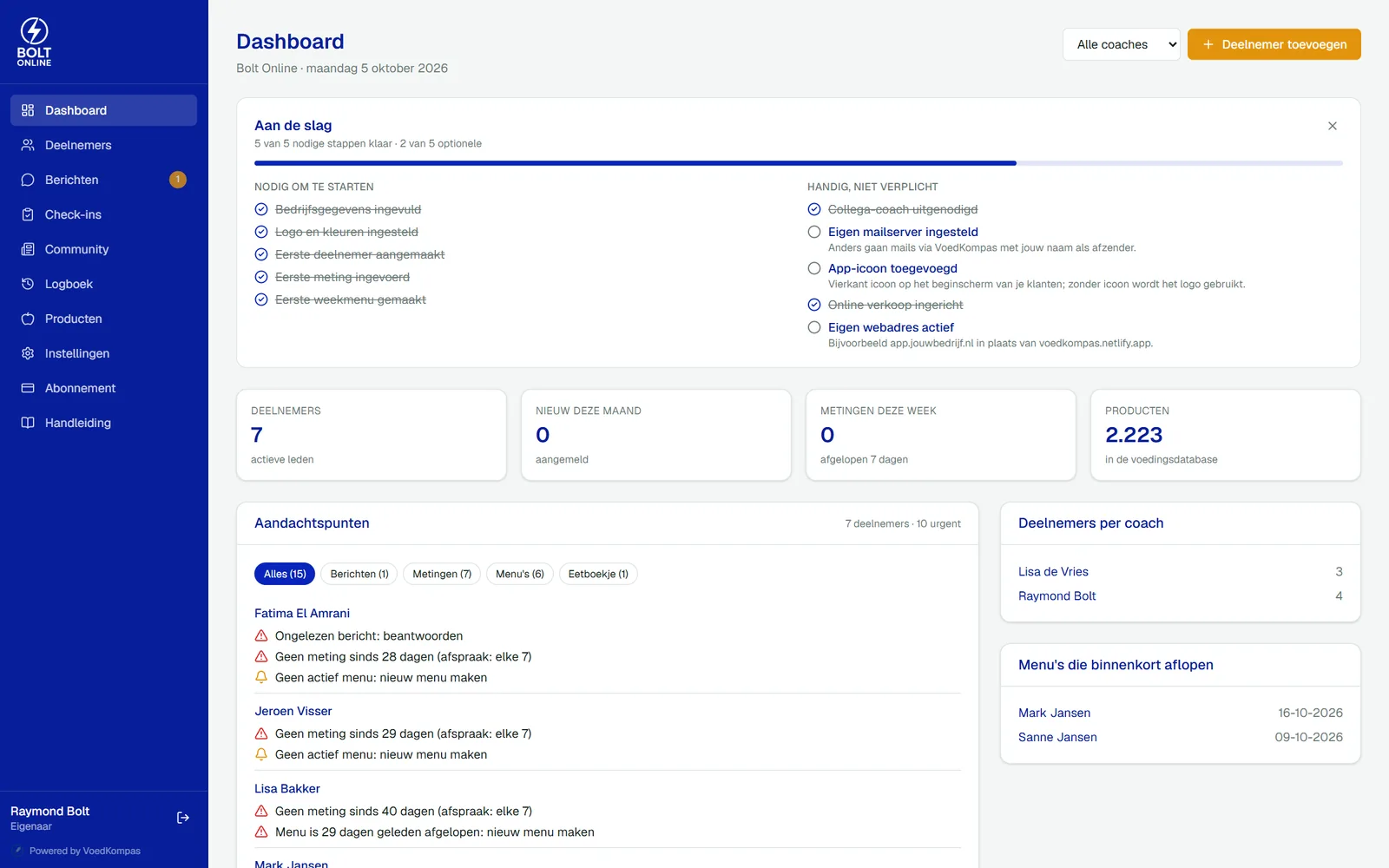Screen dimensions: 1389x868
Task: Open the Eigen webadres actief link
Action: [891, 327]
